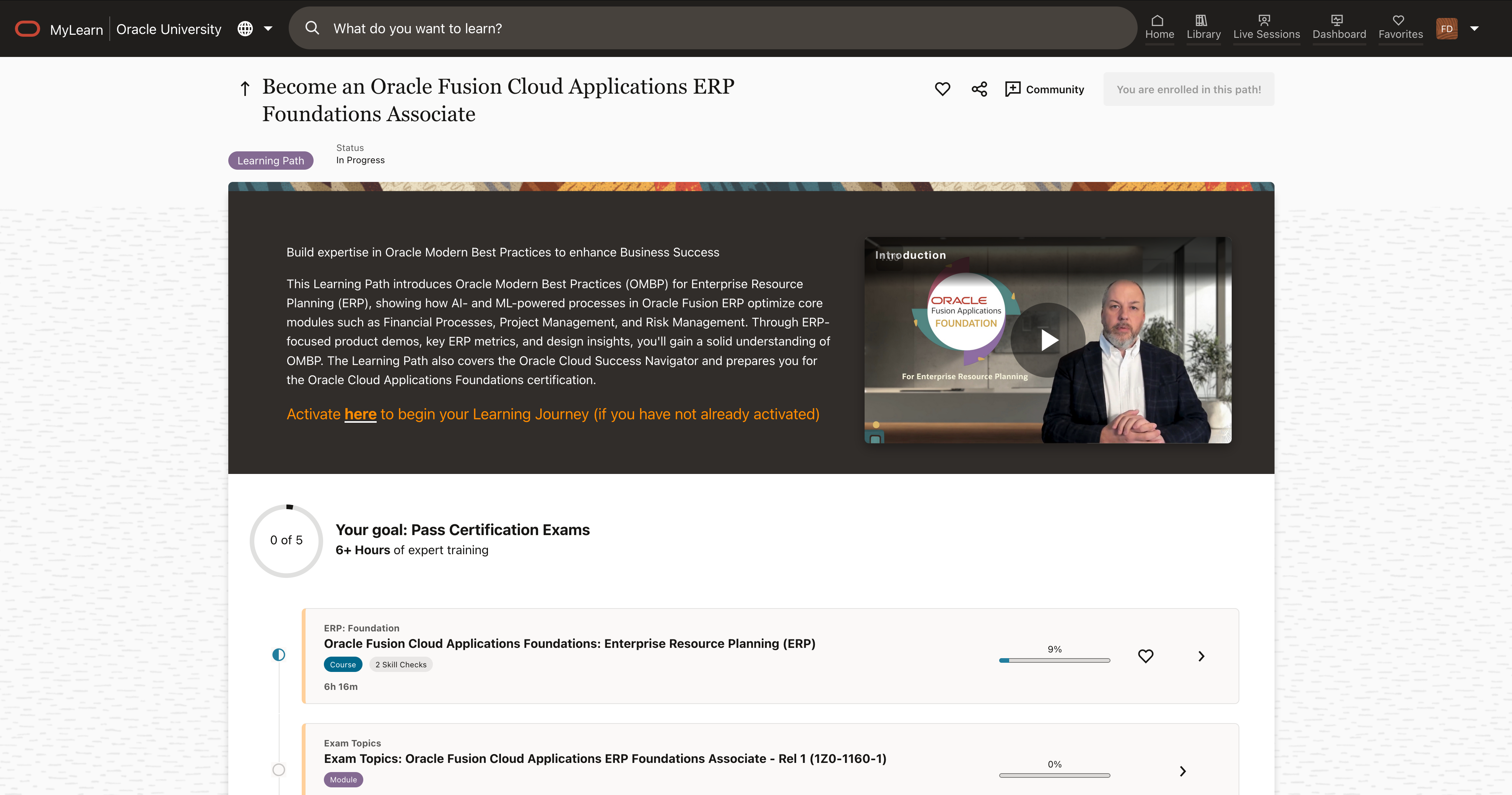Viewport: 1512px width, 795px height.
Task: Click 'Your goal: Pass Certification Exams' heading
Action: [463, 530]
